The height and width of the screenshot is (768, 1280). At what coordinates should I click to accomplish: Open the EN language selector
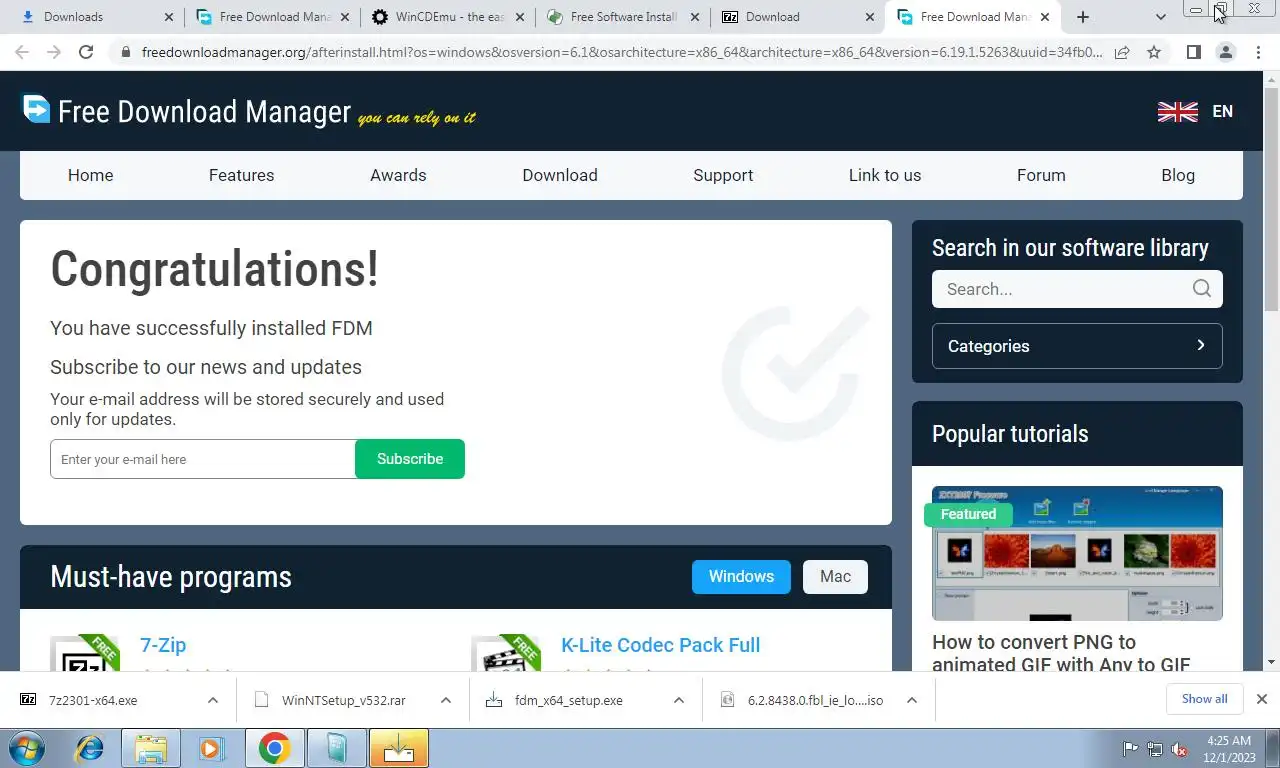tap(1222, 112)
